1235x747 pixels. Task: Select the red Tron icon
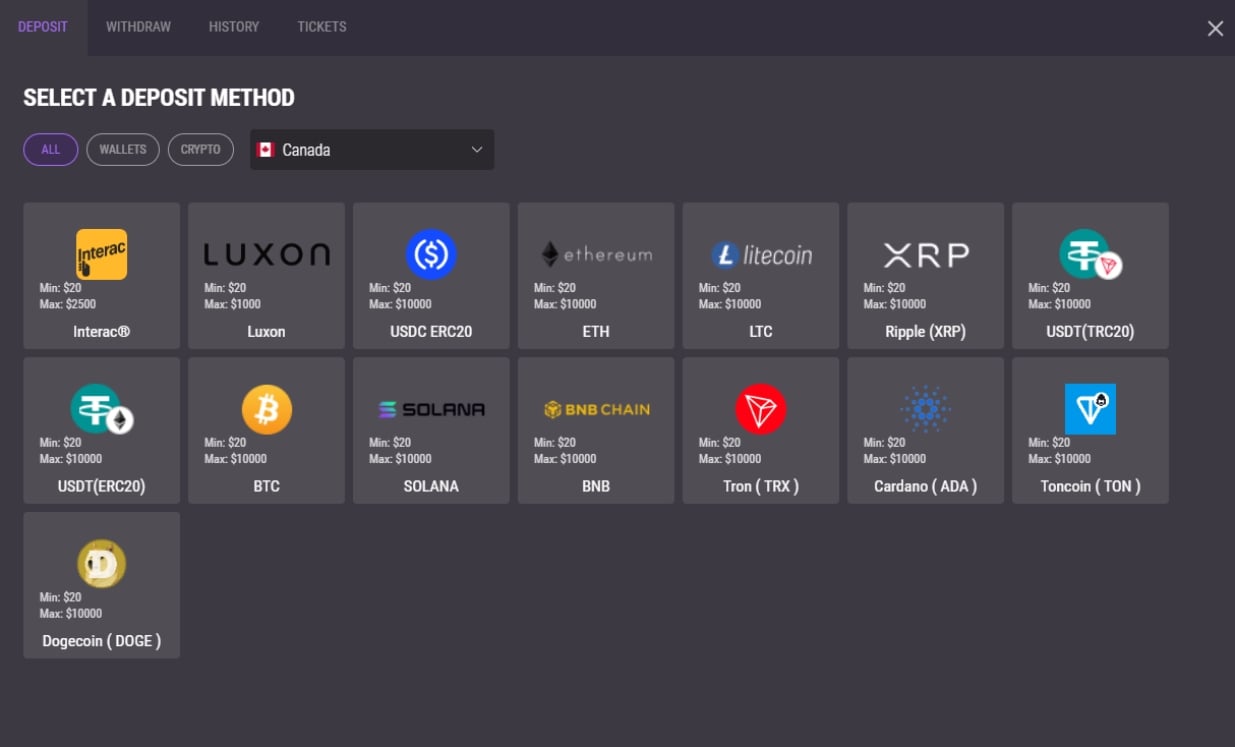(x=761, y=409)
